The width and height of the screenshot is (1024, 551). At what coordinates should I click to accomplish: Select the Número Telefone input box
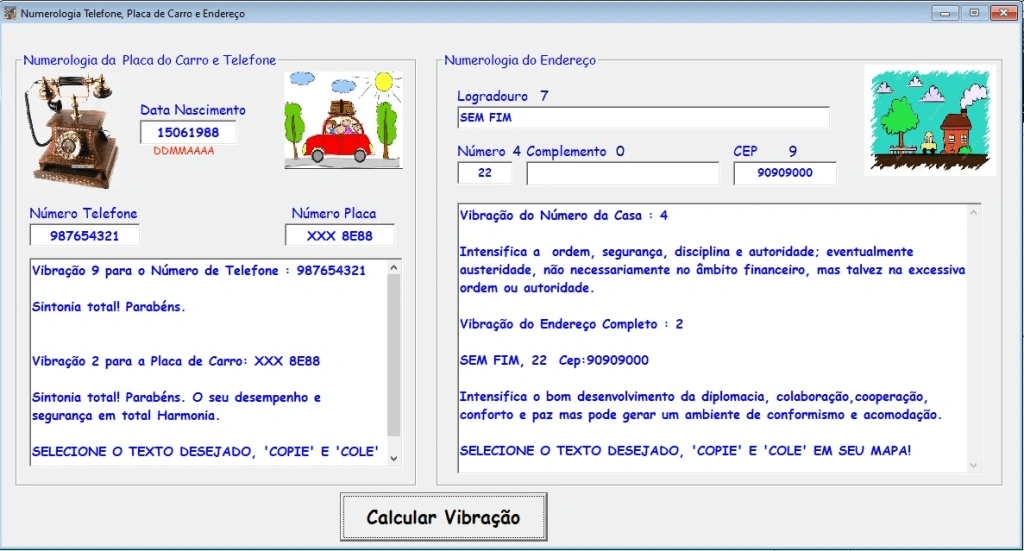click(x=84, y=235)
